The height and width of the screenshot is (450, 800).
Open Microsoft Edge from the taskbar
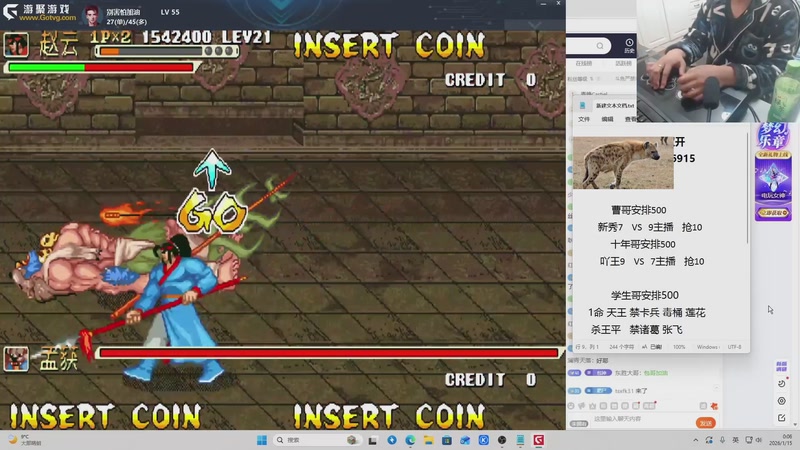pyautogui.click(x=410, y=440)
